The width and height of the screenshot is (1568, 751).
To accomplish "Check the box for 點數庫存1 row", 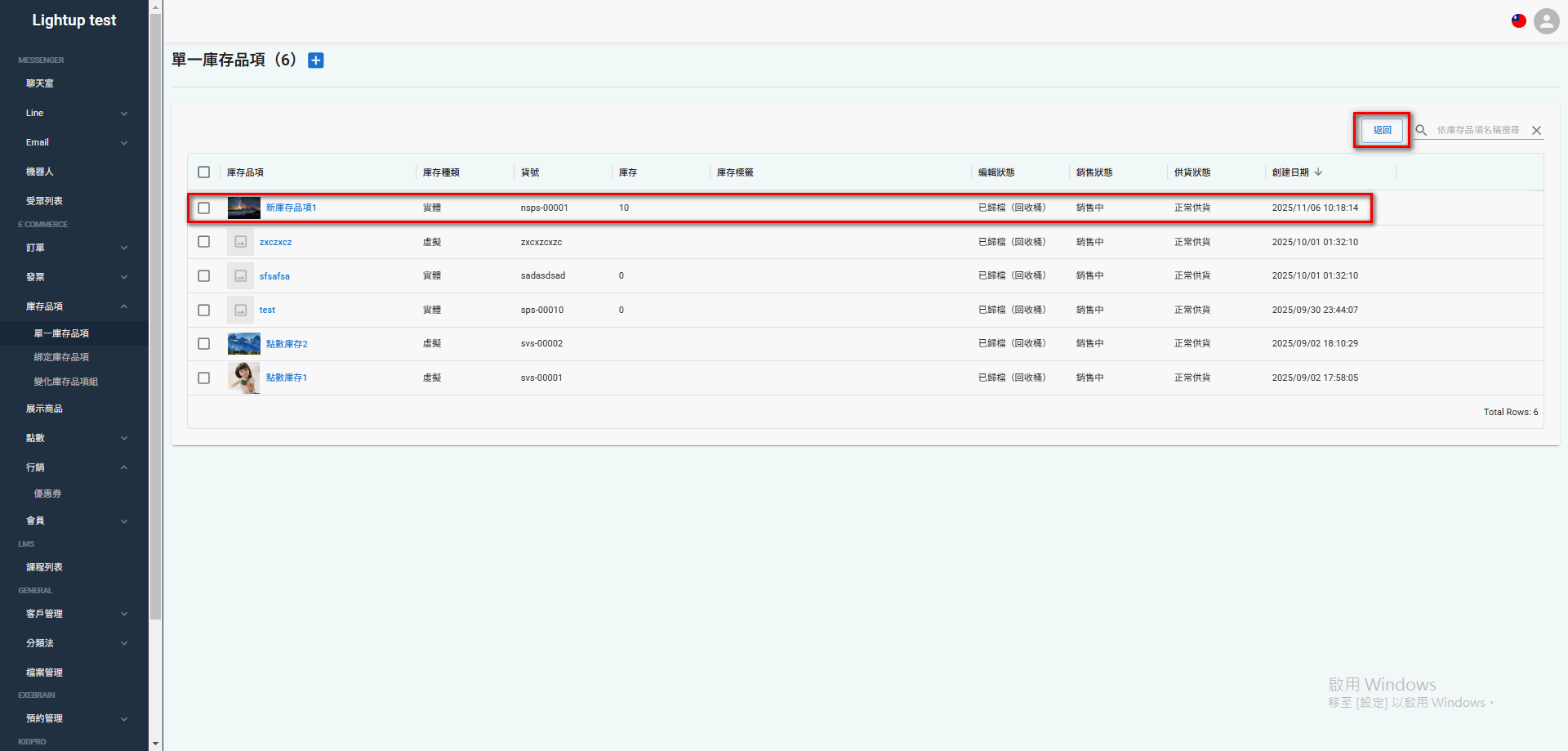I will 204,378.
